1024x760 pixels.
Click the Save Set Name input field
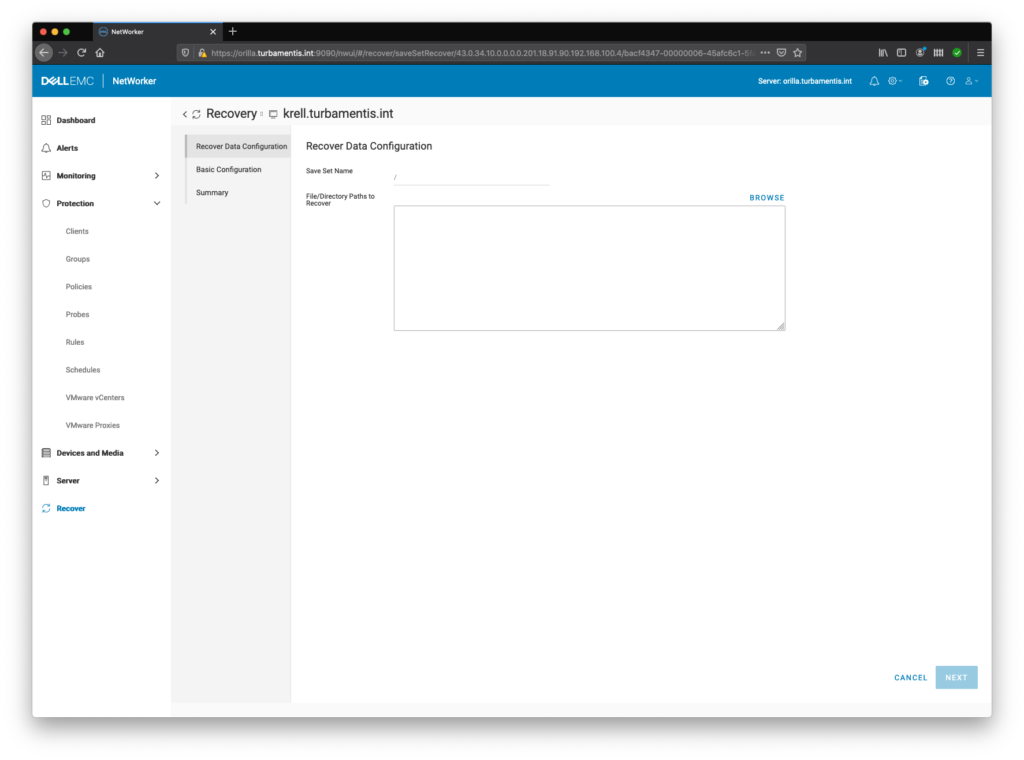coord(470,177)
